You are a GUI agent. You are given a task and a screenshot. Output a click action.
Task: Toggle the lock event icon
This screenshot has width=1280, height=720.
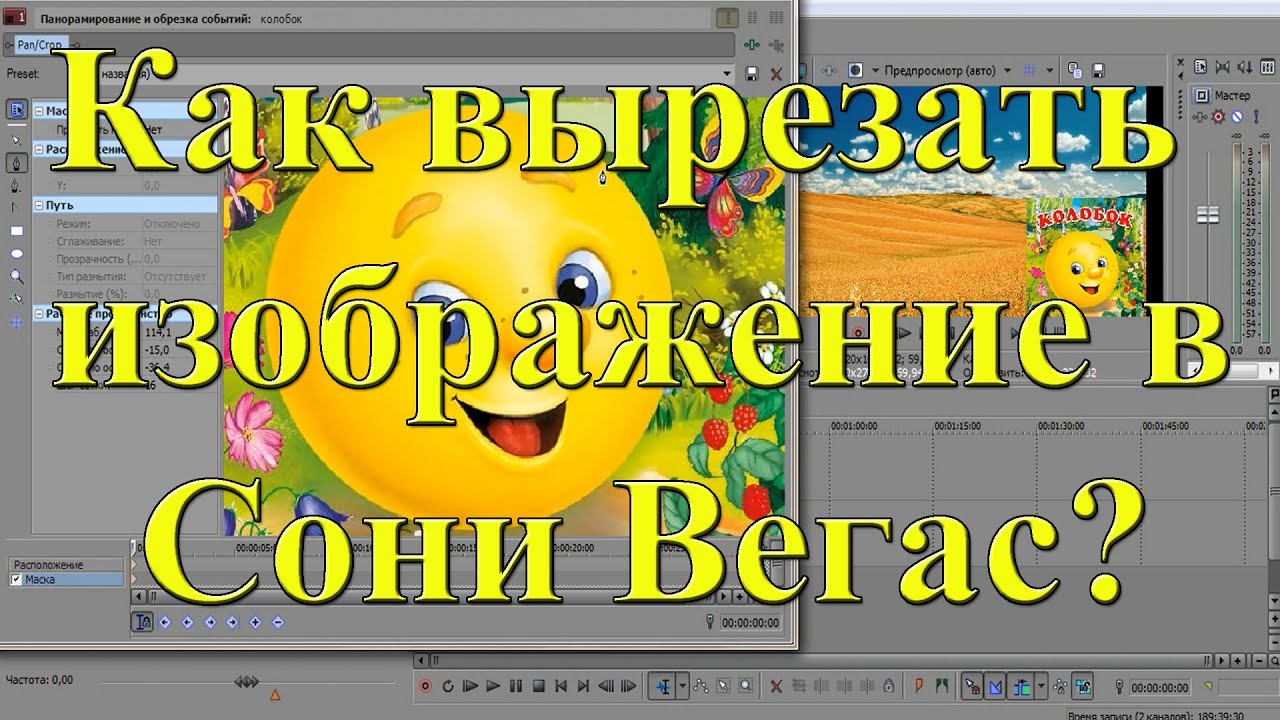[888, 687]
